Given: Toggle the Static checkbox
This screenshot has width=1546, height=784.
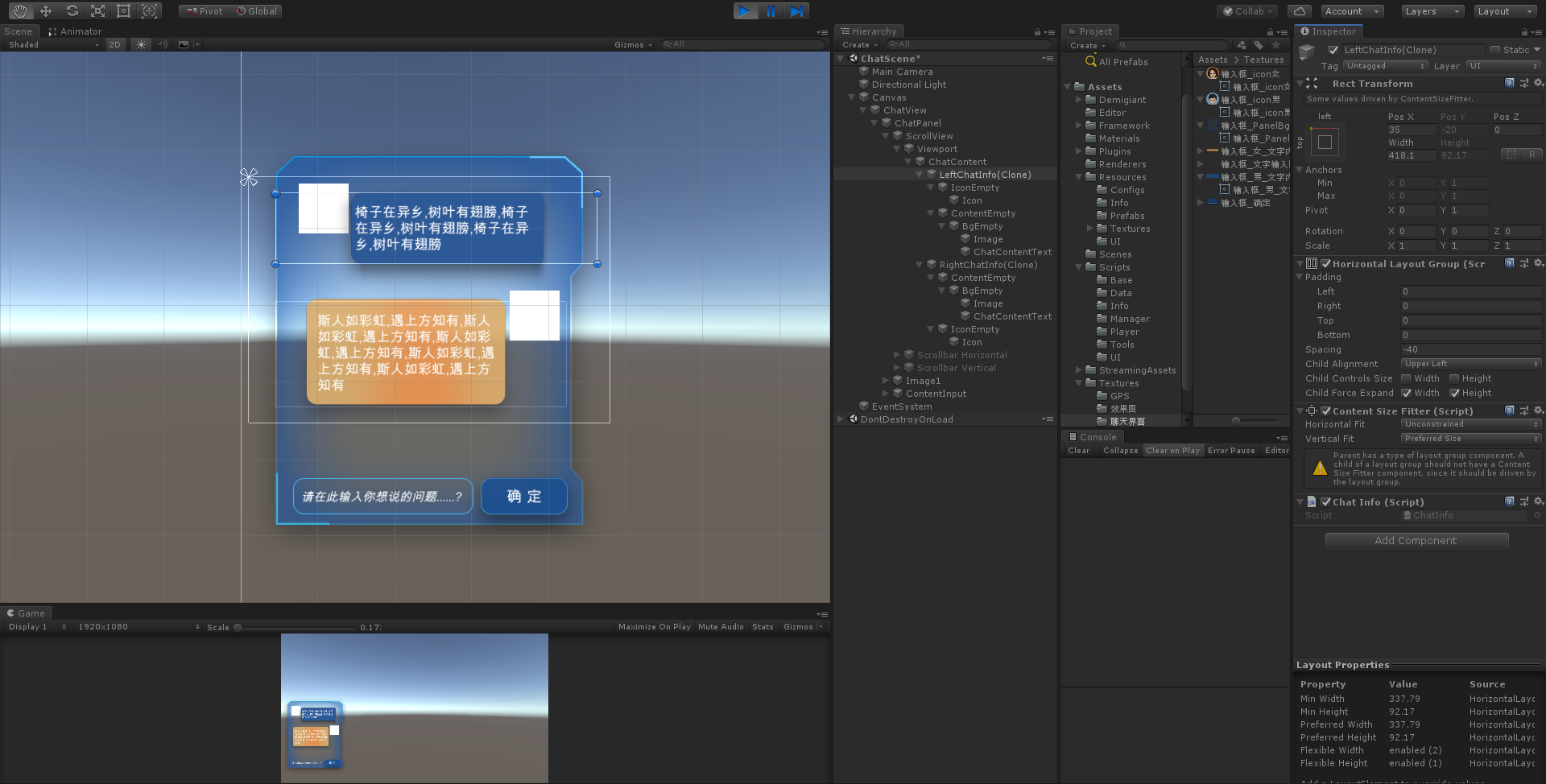Looking at the screenshot, I should pos(1495,50).
